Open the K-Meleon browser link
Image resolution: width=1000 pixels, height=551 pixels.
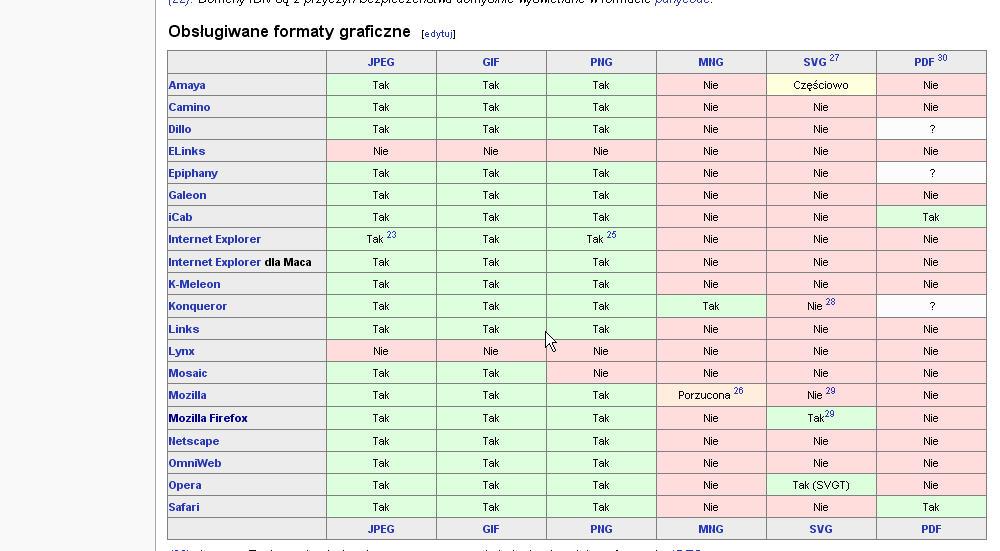pos(195,284)
